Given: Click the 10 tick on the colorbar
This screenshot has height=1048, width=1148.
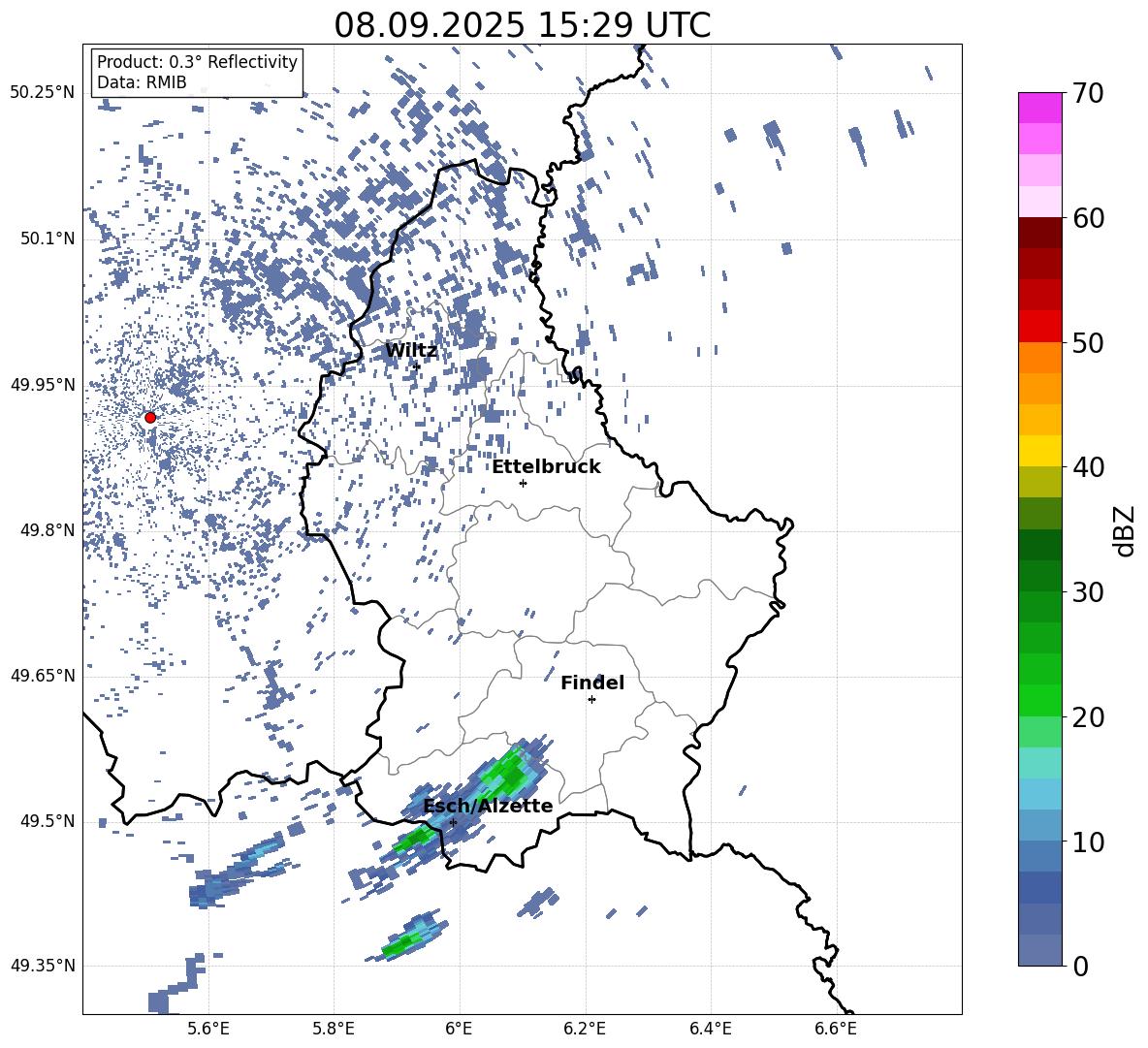Looking at the screenshot, I should click(x=1087, y=842).
